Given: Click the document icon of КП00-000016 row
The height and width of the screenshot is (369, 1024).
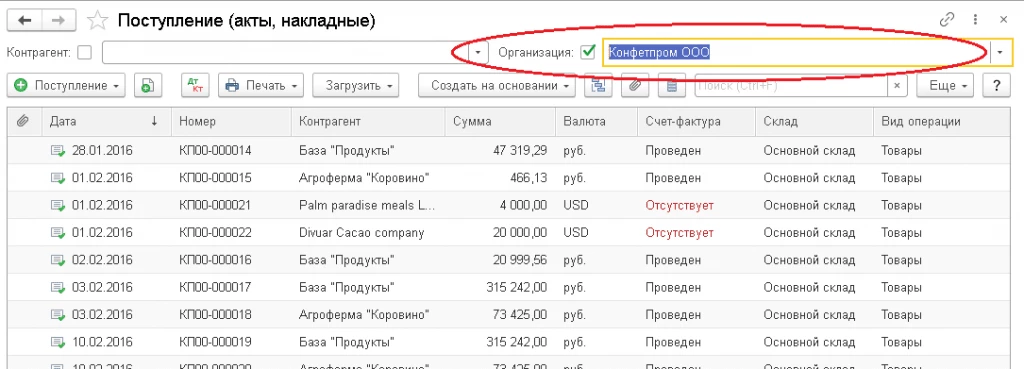Looking at the screenshot, I should coord(59,260).
